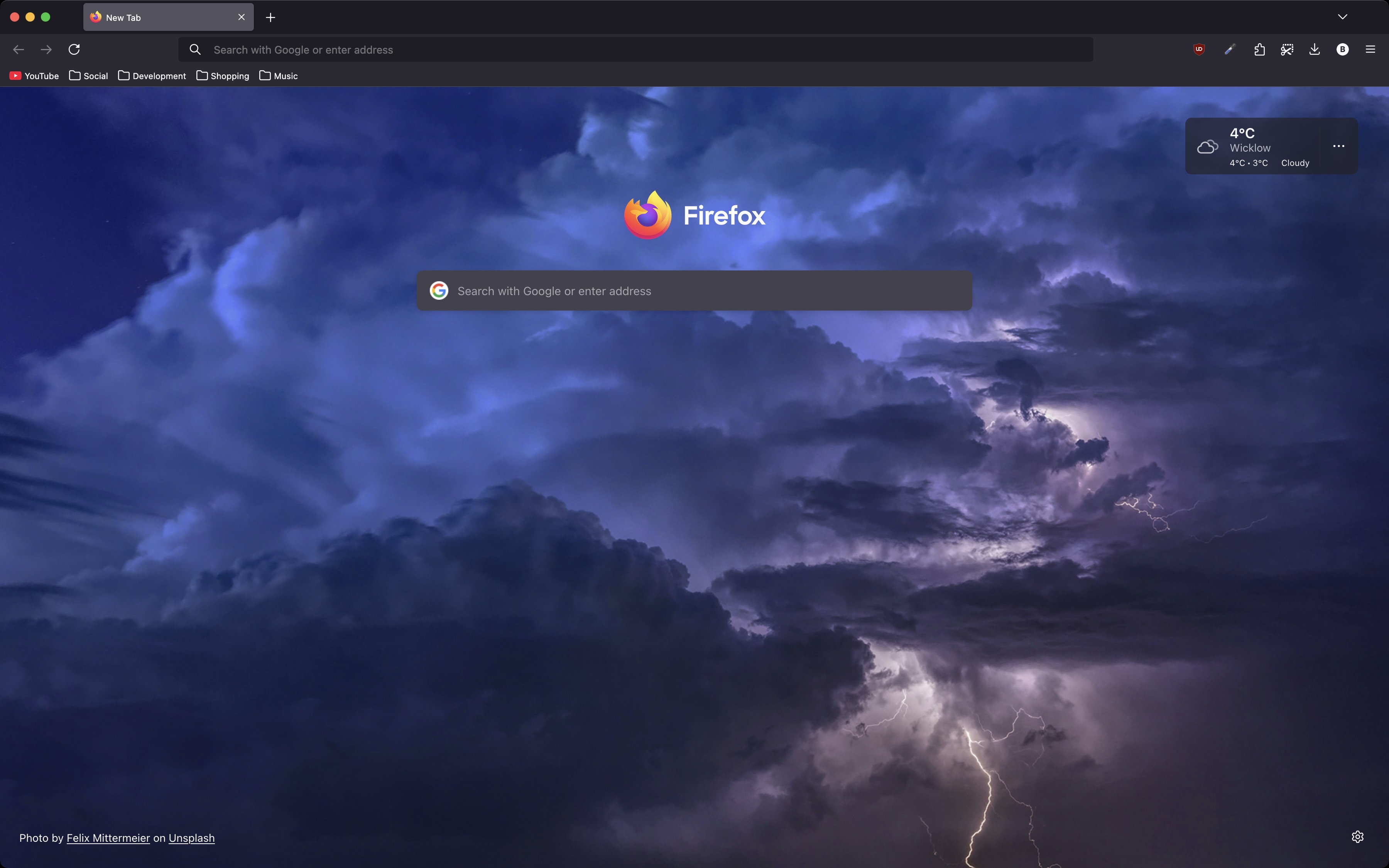Follow the Unsplash link
This screenshot has width=1389, height=868.
191,838
